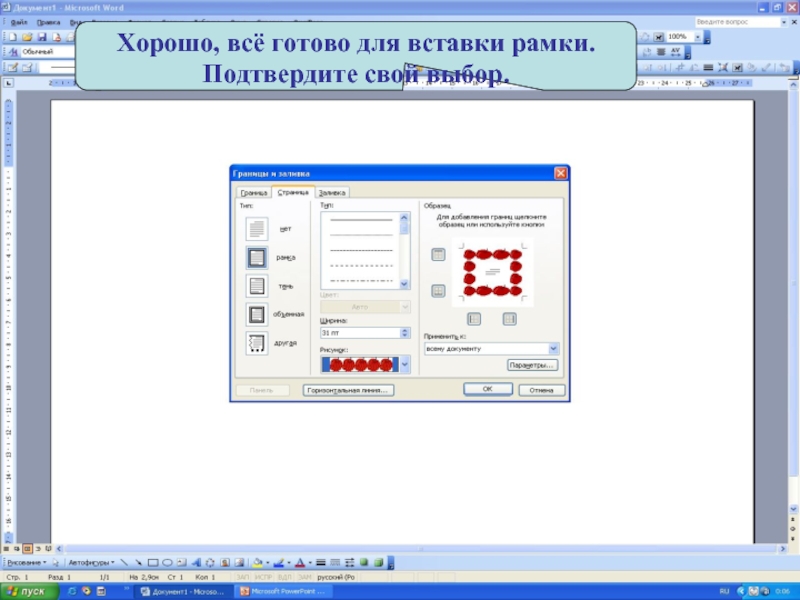Choose the "рамка" box border setting icon

tap(257, 258)
